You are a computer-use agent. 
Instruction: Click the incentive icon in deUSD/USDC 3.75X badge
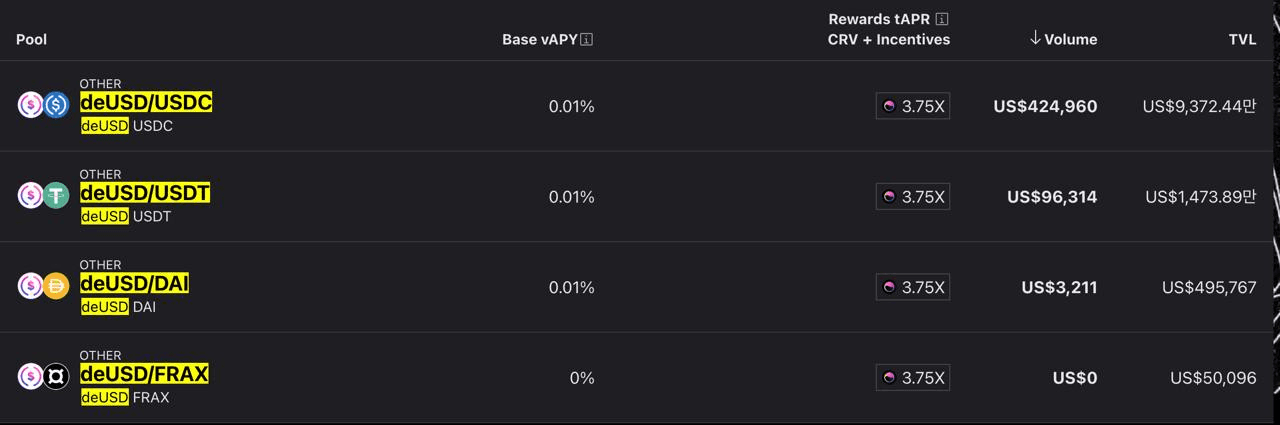tap(889, 106)
